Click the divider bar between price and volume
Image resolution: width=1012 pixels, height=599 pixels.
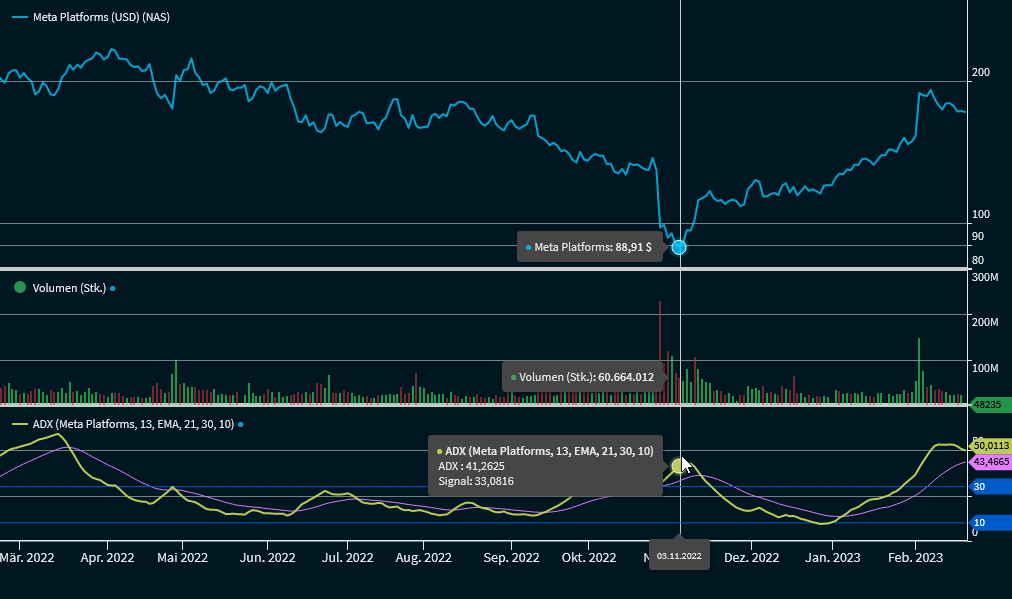point(480,270)
